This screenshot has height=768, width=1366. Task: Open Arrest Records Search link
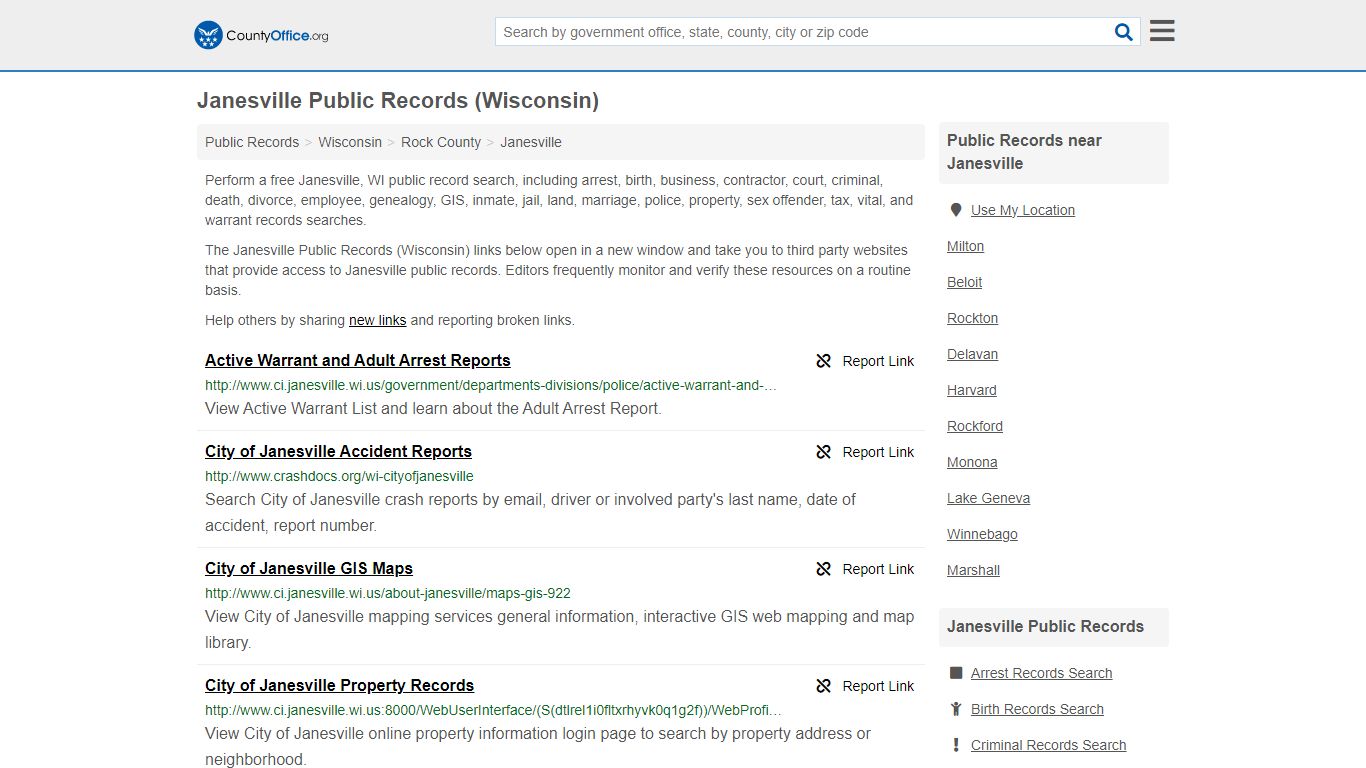[x=1041, y=673]
